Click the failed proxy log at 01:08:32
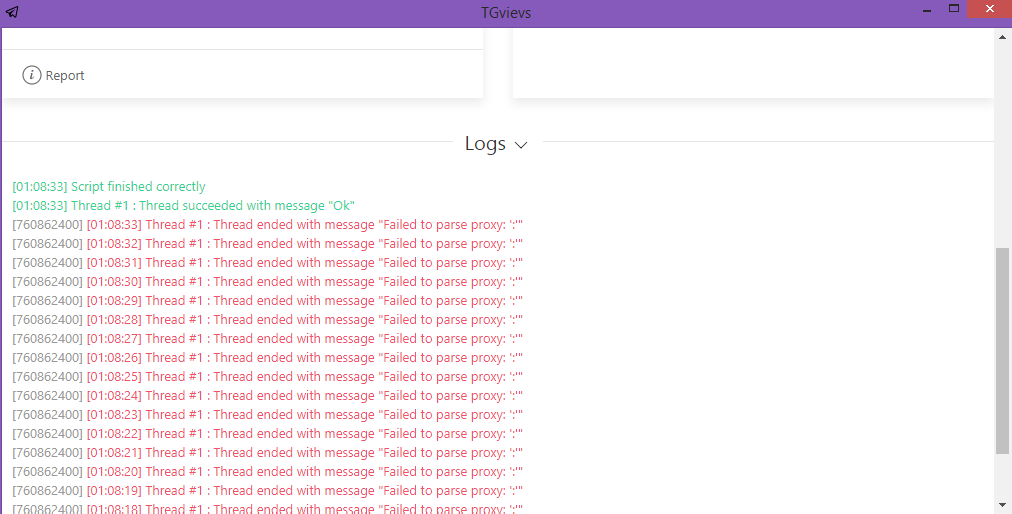The image size is (1012, 514). click(x=268, y=244)
